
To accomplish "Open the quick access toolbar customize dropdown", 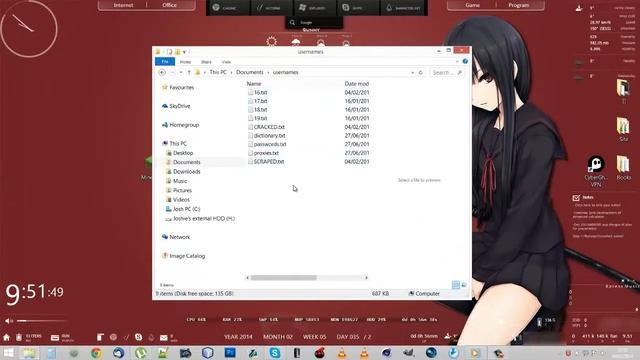I will click(184, 52).
